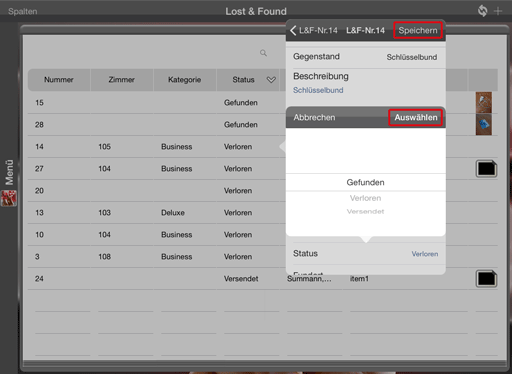
Task: Choose Versendet in status picker
Action: tap(365, 212)
